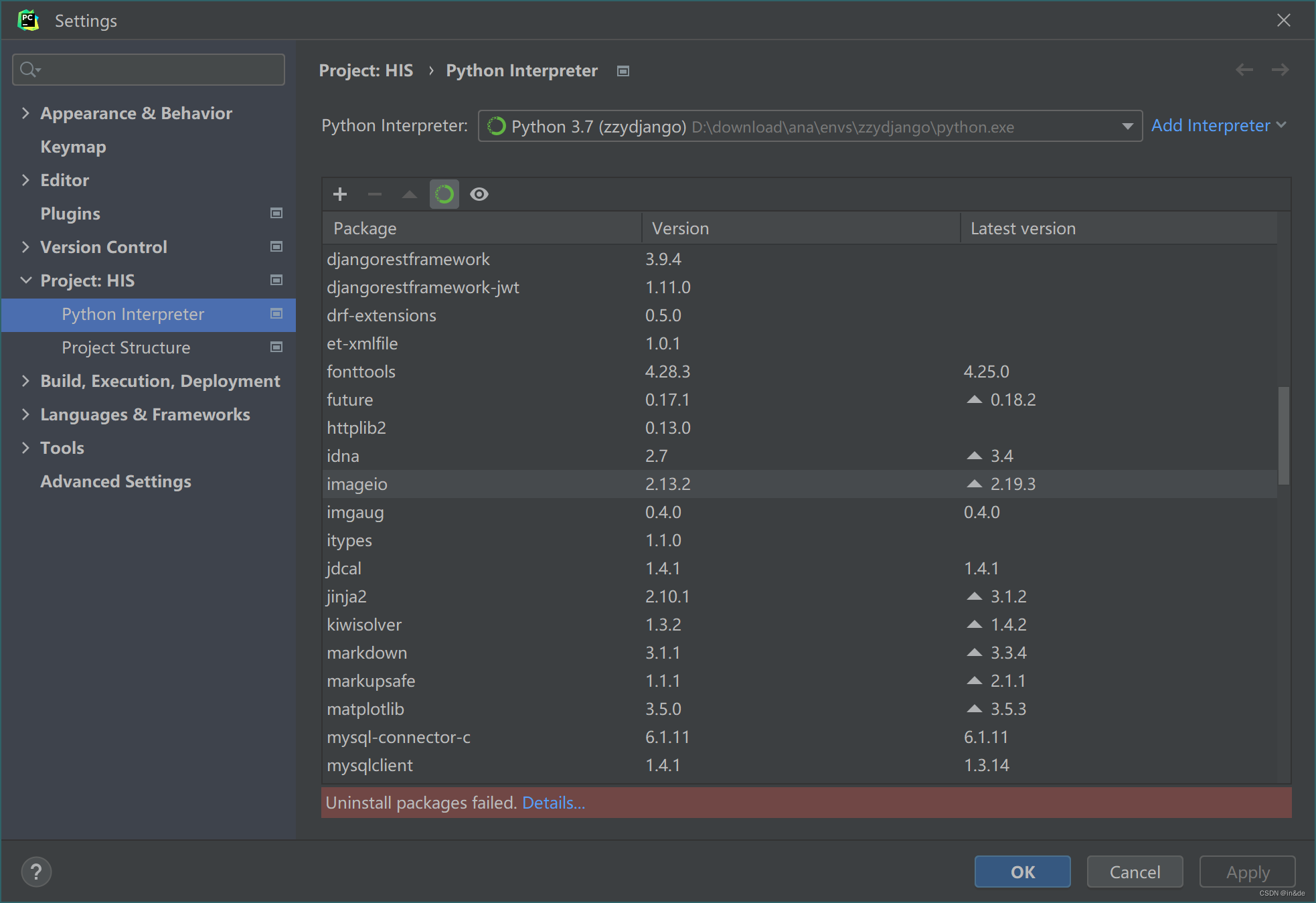1316x903 pixels.
Task: Expand the Version Control section
Action: pos(25,247)
